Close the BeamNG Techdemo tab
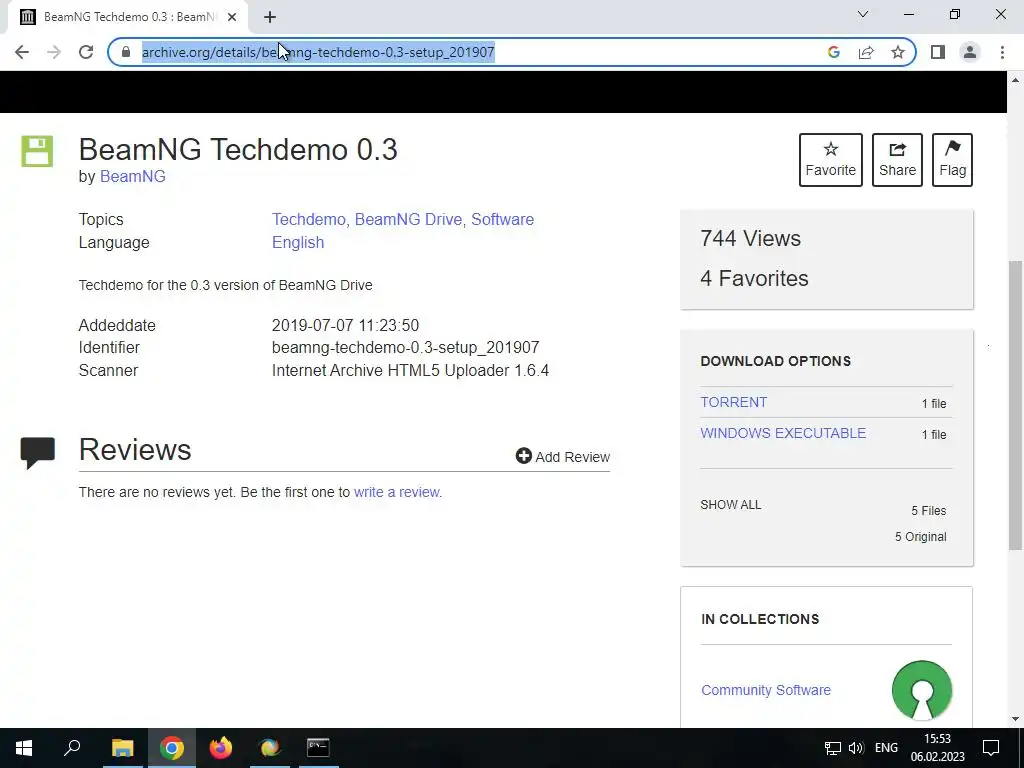This screenshot has width=1024, height=768. click(x=232, y=17)
